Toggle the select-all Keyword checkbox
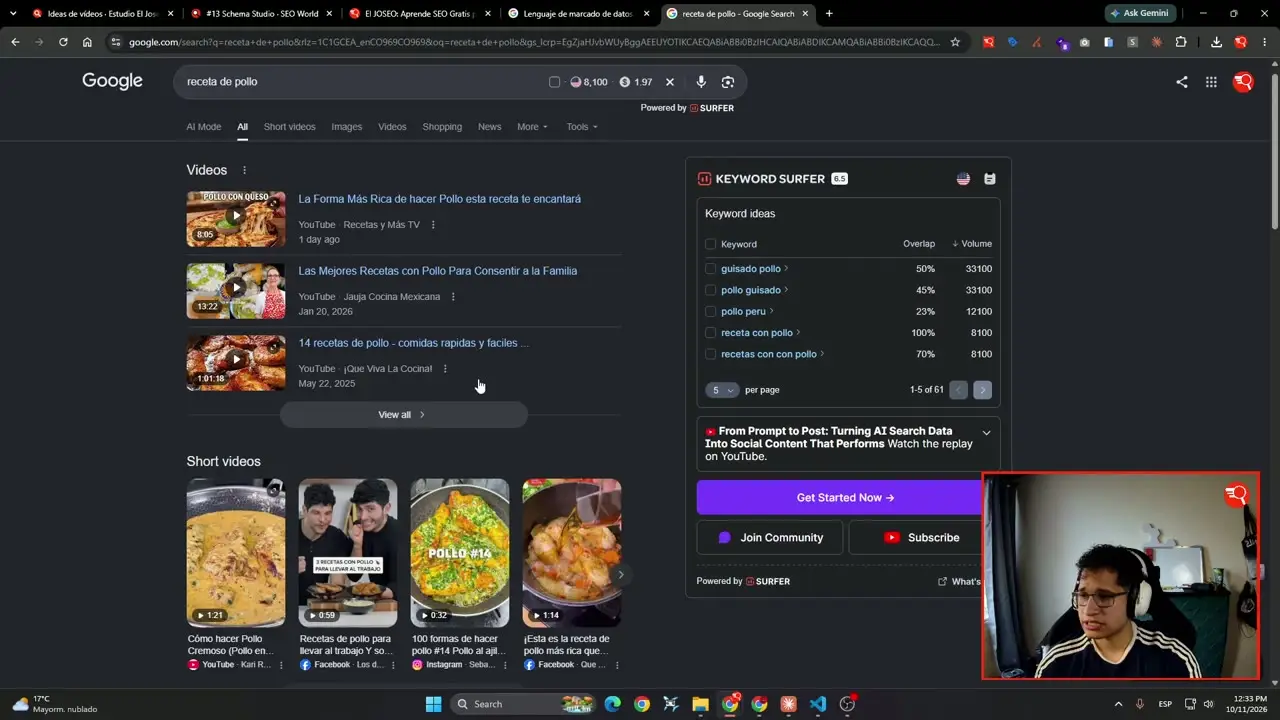The width and height of the screenshot is (1280, 720). click(x=711, y=244)
